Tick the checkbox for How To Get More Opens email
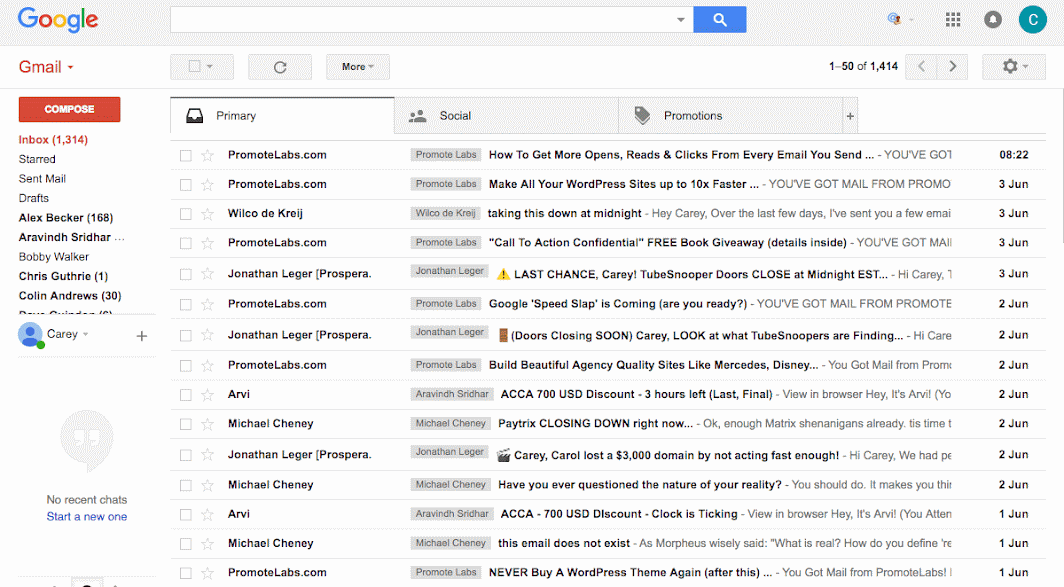 point(185,155)
